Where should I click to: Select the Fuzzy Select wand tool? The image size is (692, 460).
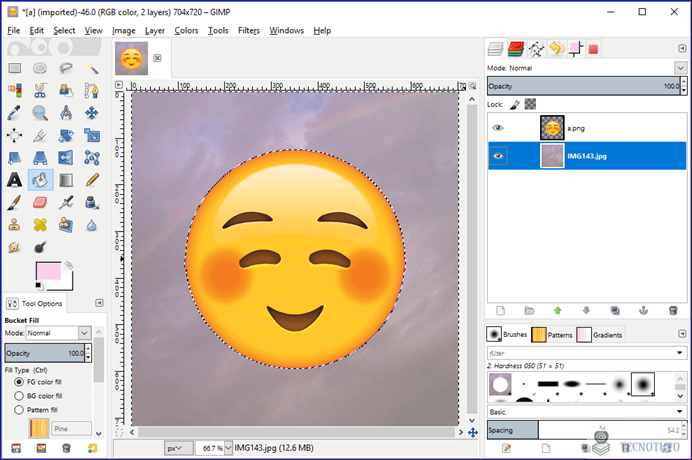click(x=92, y=68)
